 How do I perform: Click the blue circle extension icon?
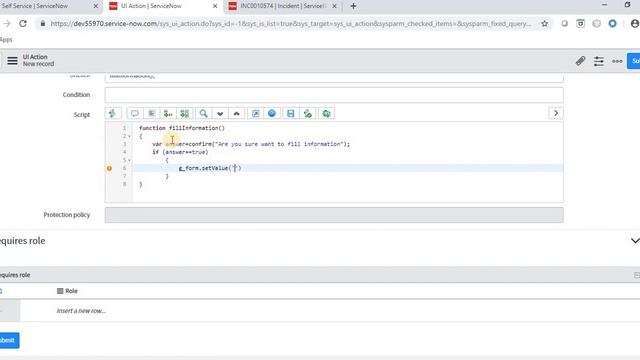point(612,24)
